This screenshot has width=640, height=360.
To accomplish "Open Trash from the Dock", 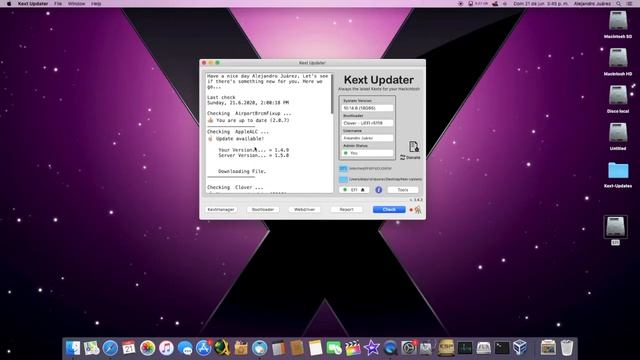I will [567, 348].
